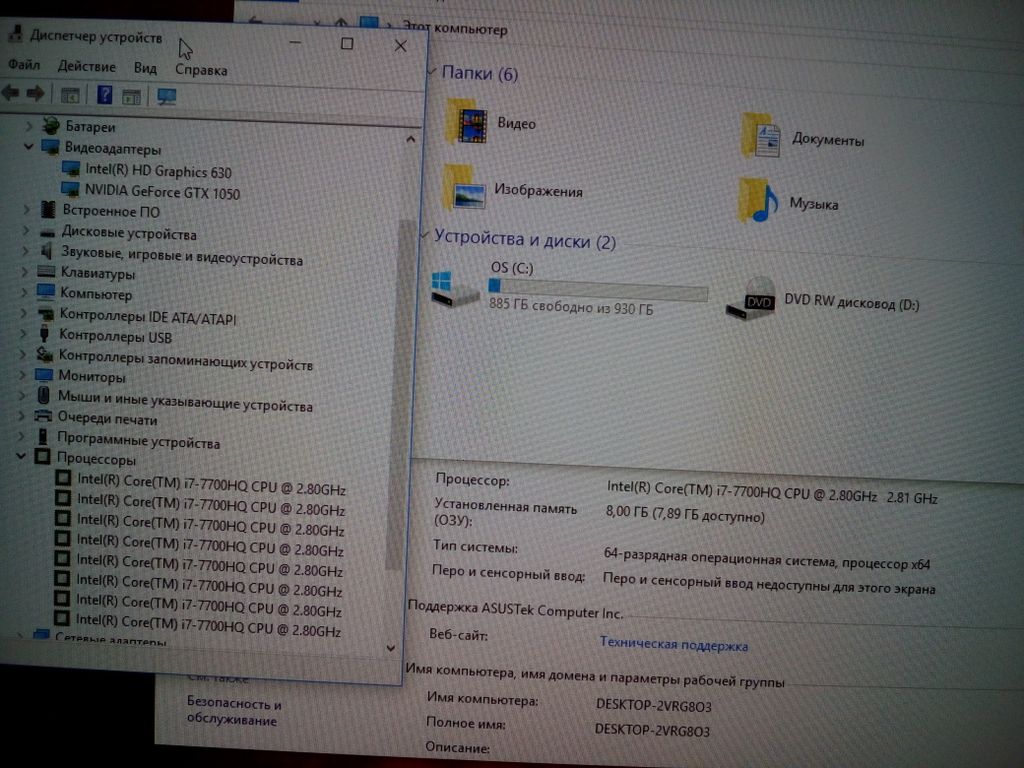Collapse the Папки (6) group
The image size is (1024, 768).
click(432, 71)
